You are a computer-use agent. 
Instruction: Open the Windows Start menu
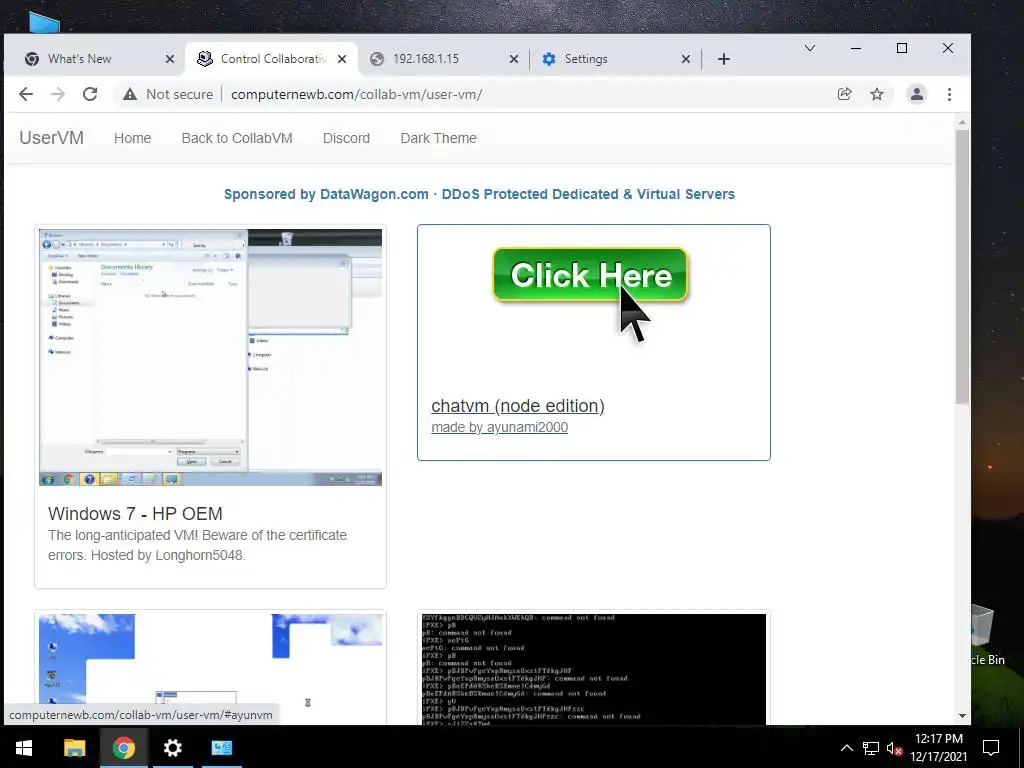(x=24, y=748)
